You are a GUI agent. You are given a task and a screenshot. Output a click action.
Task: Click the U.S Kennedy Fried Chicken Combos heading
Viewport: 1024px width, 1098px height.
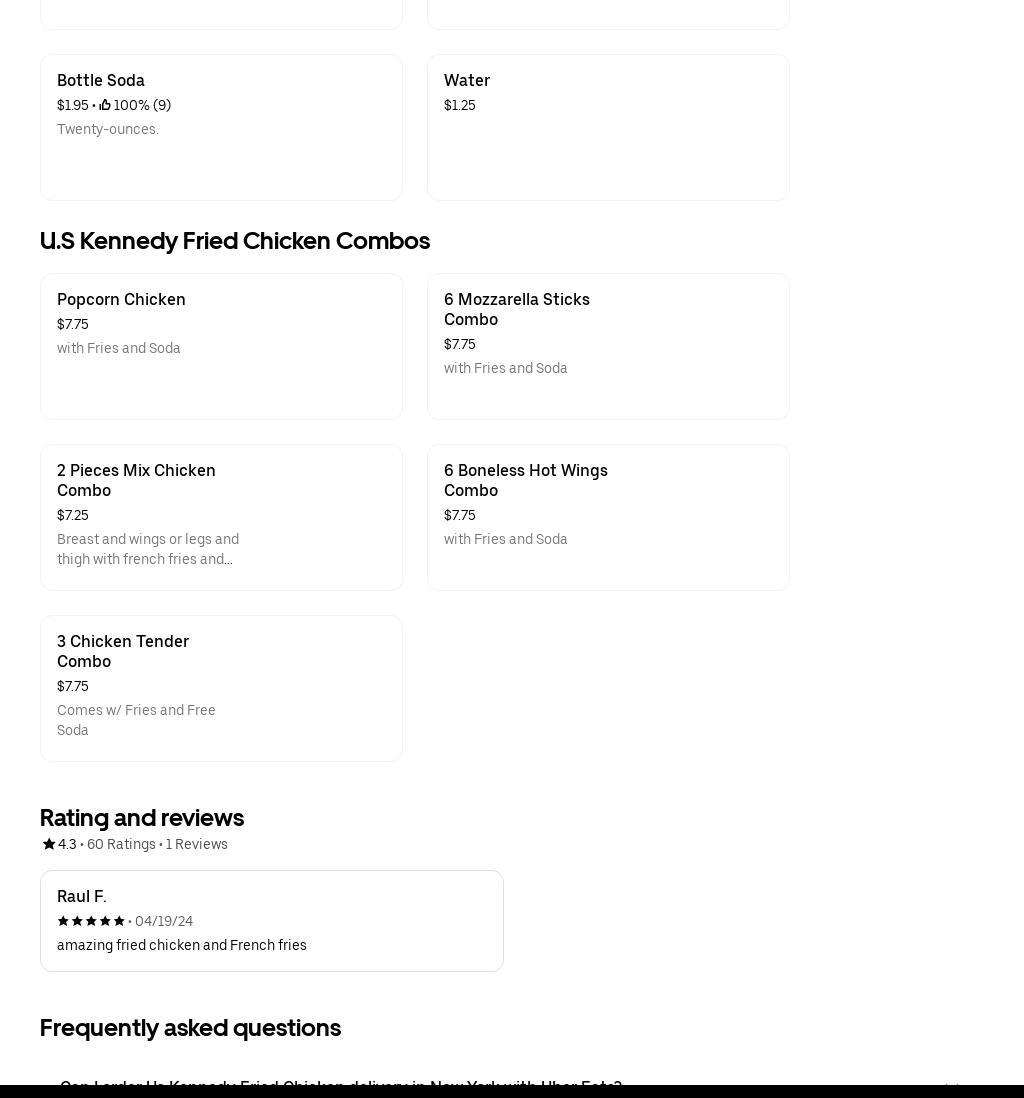(x=235, y=241)
